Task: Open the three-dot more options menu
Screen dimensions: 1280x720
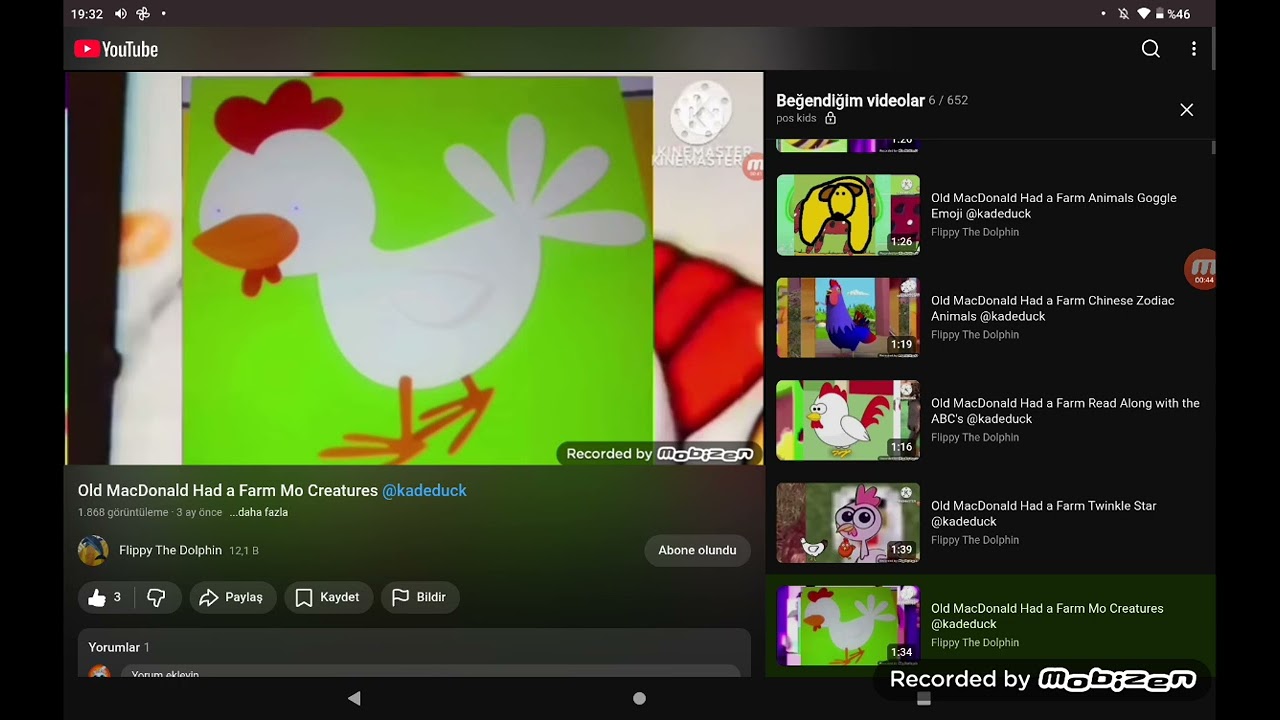Action: [1193, 49]
